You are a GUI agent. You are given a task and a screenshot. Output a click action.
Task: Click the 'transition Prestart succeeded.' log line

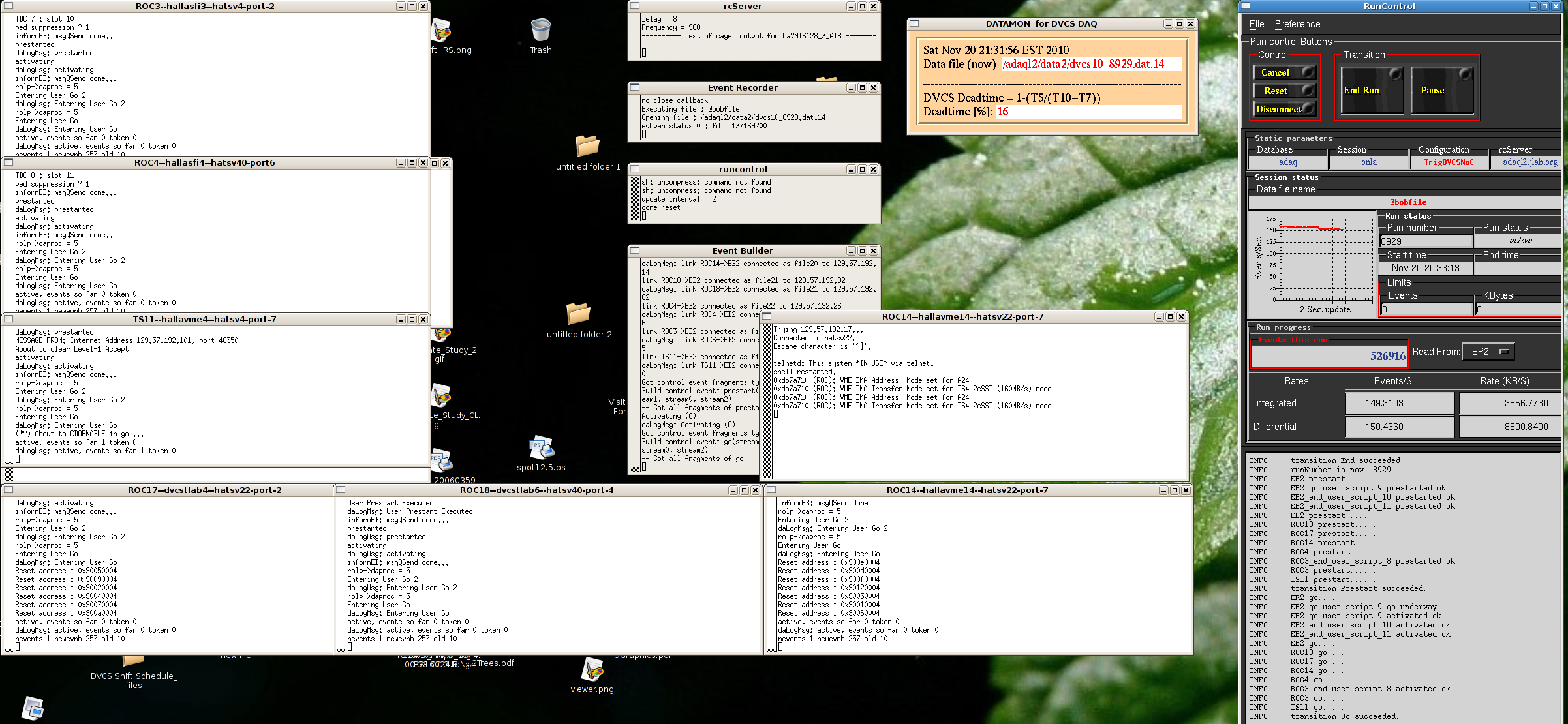(1357, 588)
